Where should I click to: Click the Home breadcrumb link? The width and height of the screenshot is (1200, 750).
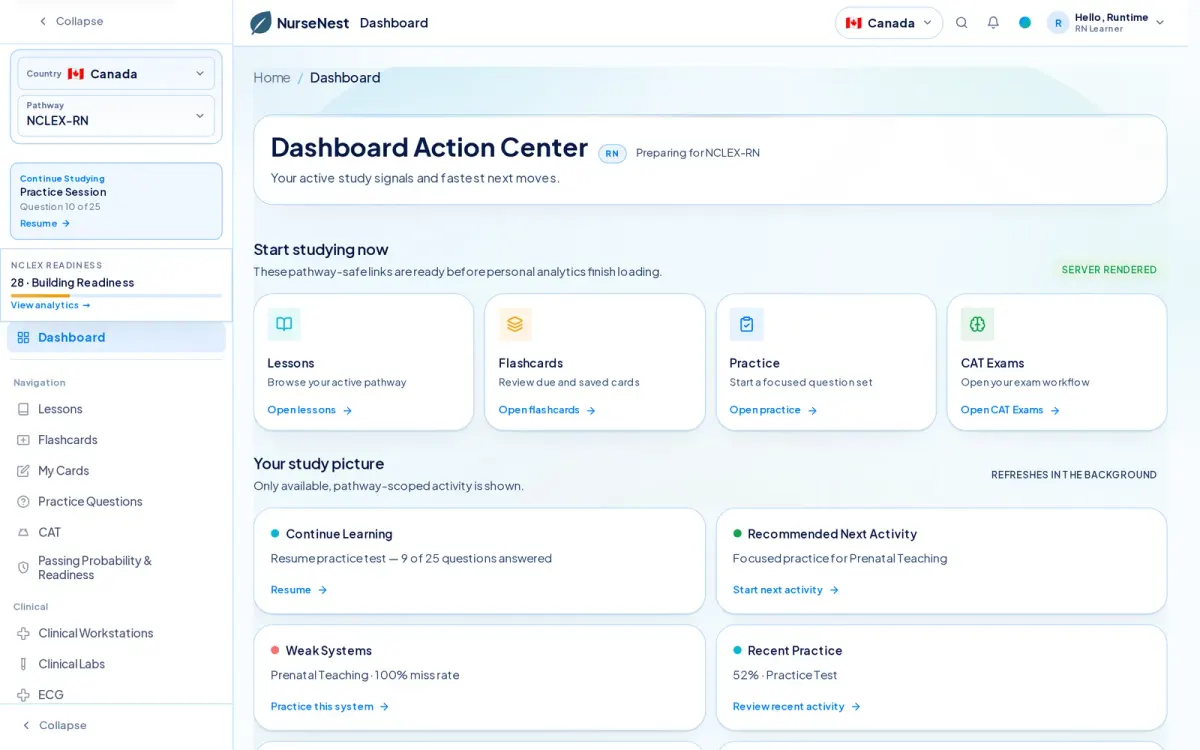point(272,78)
